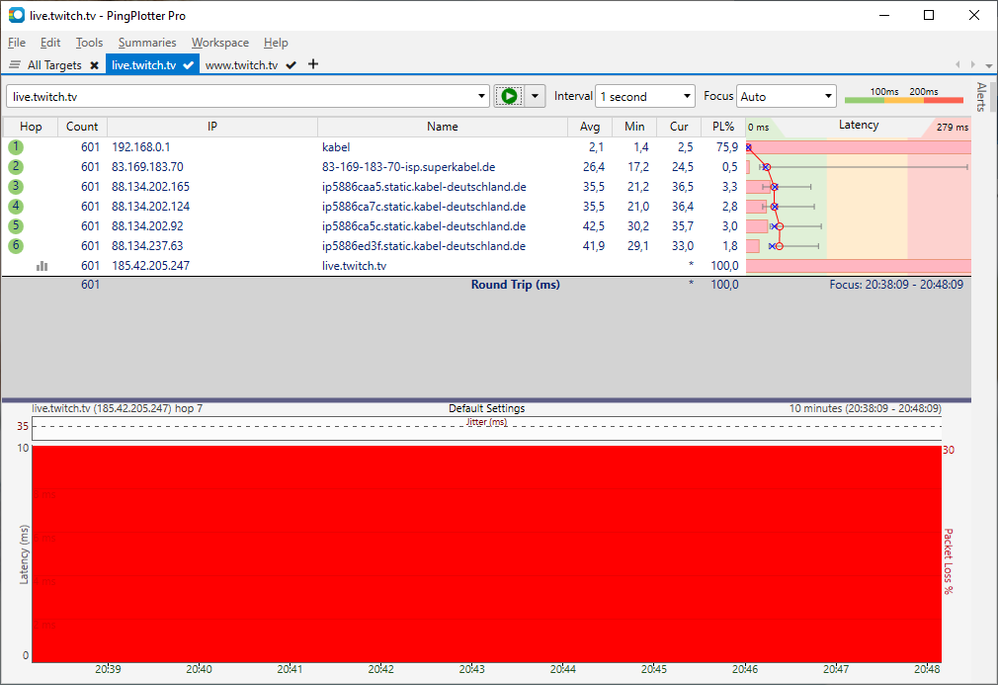Viewport: 998px width, 685px height.
Task: Select hostname ip5886ed3f.static.kabel-deutschland.de
Action: click(424, 246)
